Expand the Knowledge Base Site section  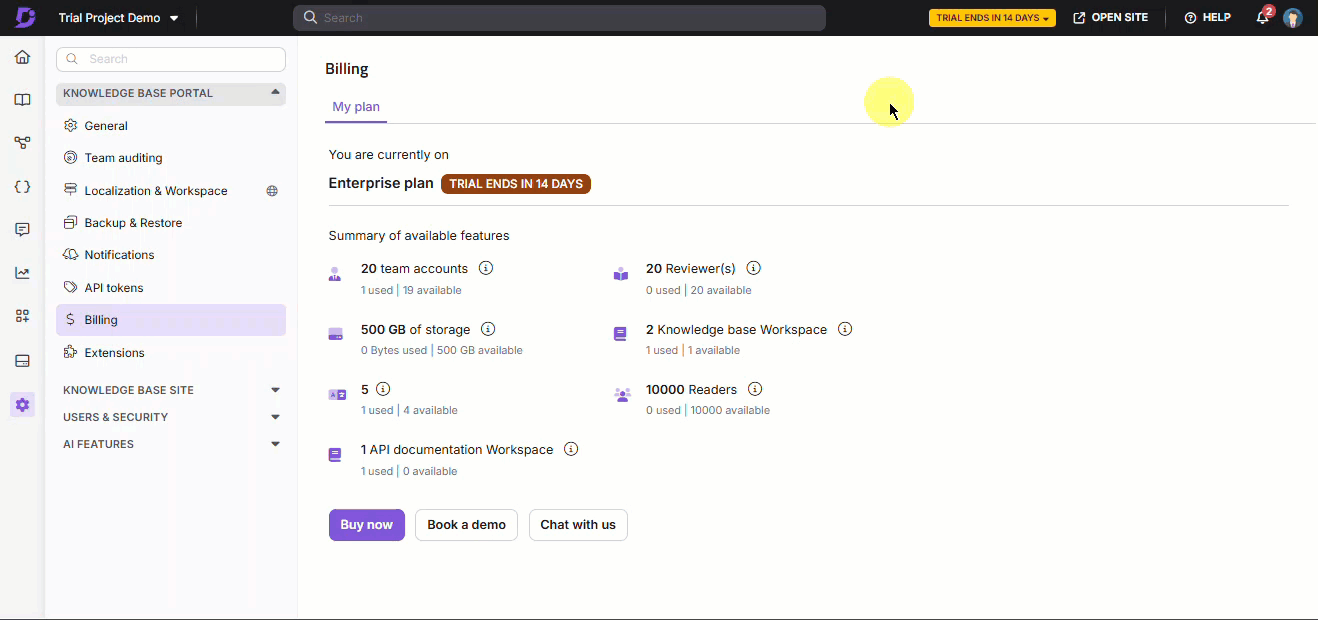275,390
